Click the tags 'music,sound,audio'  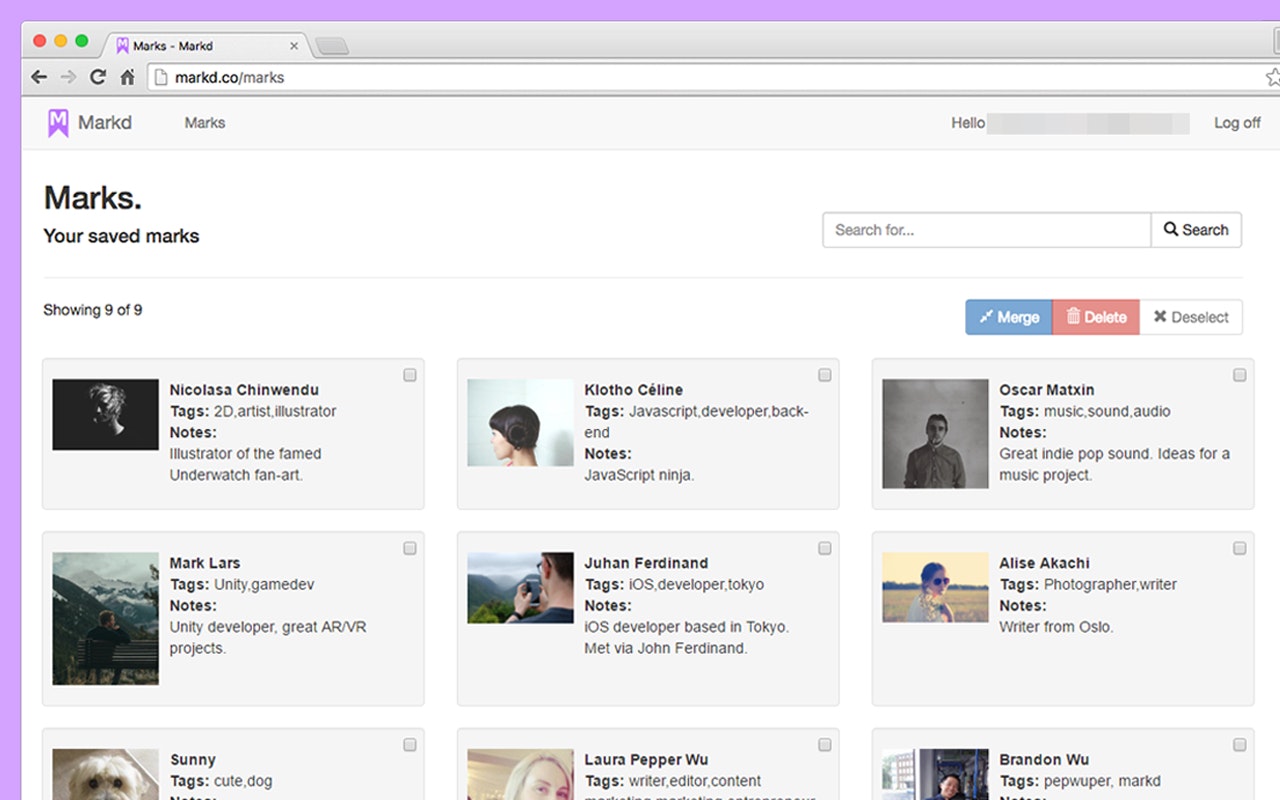coord(1107,411)
